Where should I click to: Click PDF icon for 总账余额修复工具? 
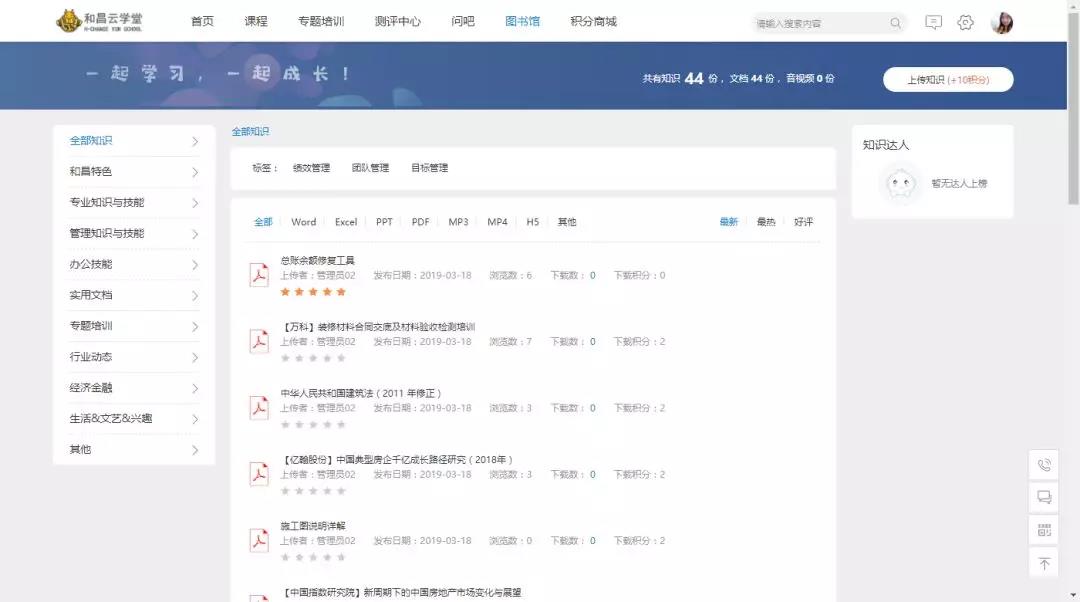click(x=259, y=275)
